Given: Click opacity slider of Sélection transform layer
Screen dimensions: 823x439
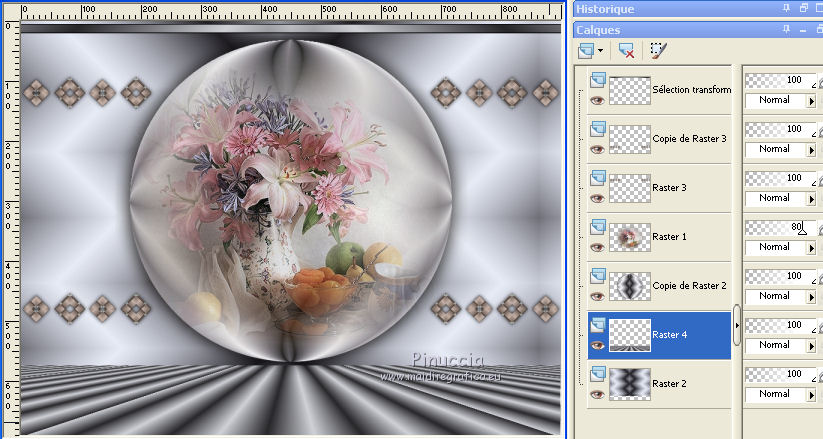Looking at the screenshot, I should tap(780, 80).
